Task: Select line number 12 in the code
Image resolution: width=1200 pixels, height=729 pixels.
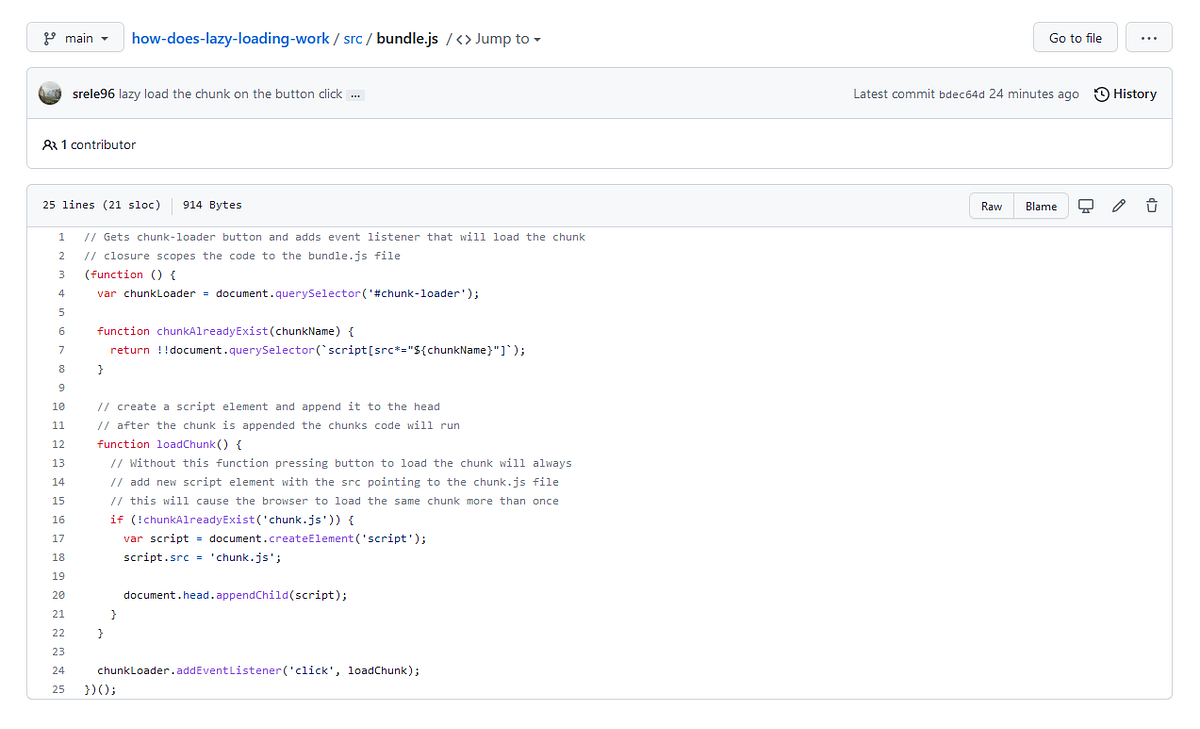Action: click(58, 443)
